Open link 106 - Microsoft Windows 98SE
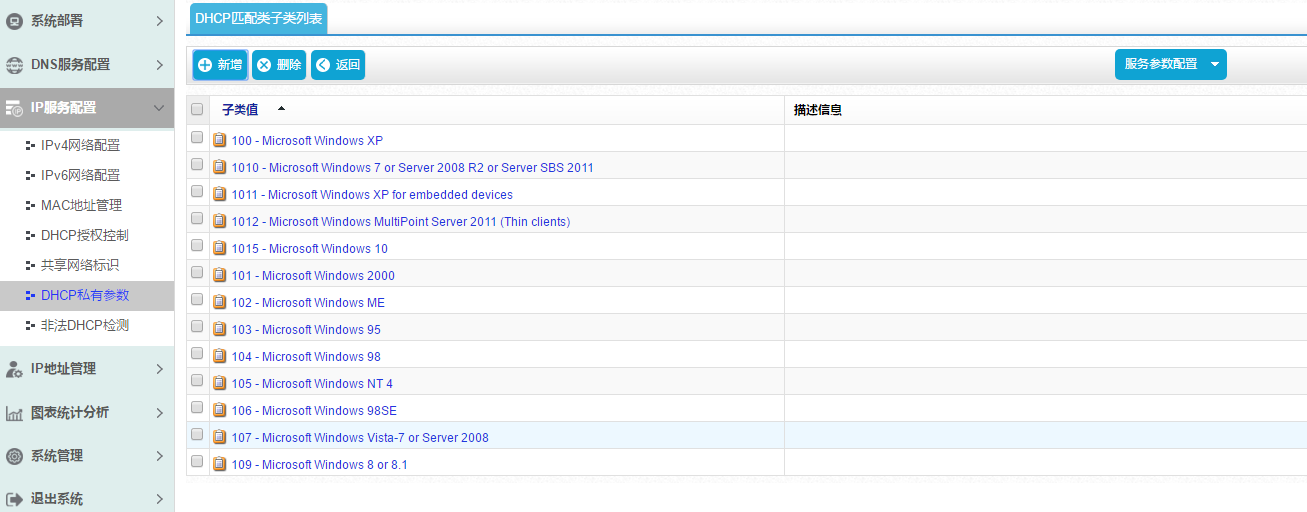The width and height of the screenshot is (1307, 512). pos(314,411)
